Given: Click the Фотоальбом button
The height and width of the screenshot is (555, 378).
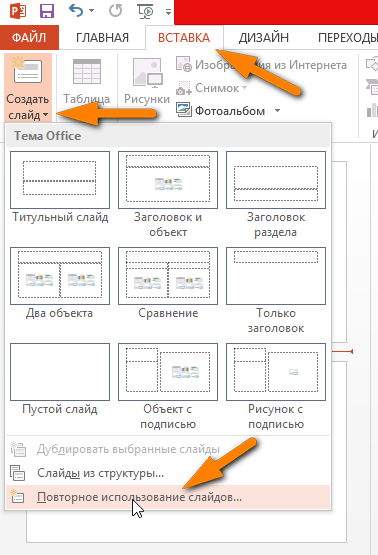Looking at the screenshot, I should [x=220, y=111].
